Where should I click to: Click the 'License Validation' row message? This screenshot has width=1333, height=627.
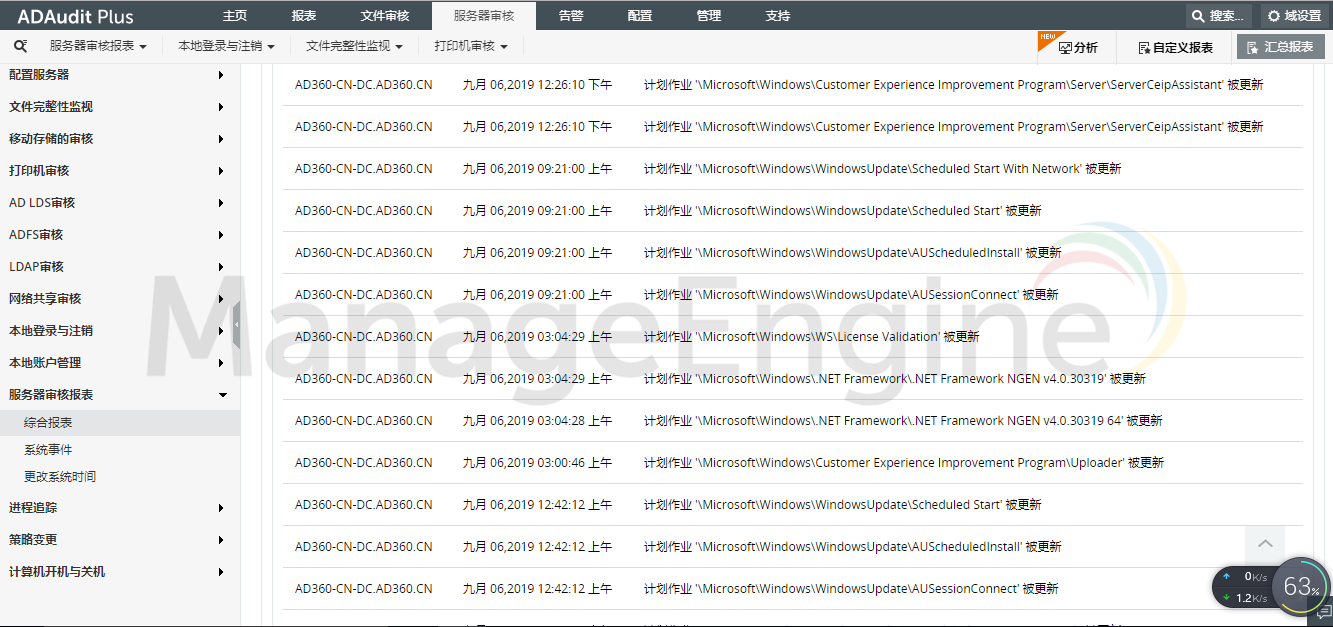point(811,337)
